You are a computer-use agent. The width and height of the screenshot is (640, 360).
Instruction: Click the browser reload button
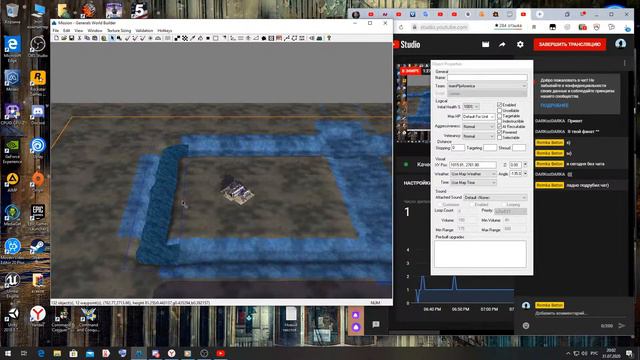(401, 27)
